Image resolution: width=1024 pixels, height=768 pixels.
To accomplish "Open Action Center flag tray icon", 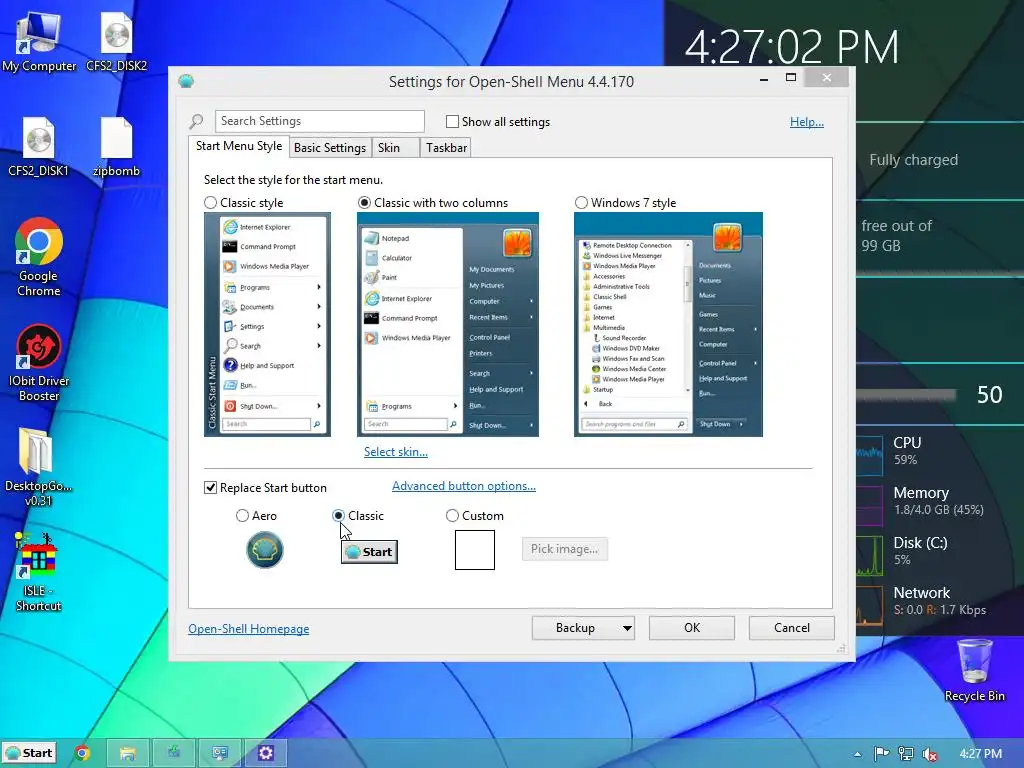I will [881, 754].
